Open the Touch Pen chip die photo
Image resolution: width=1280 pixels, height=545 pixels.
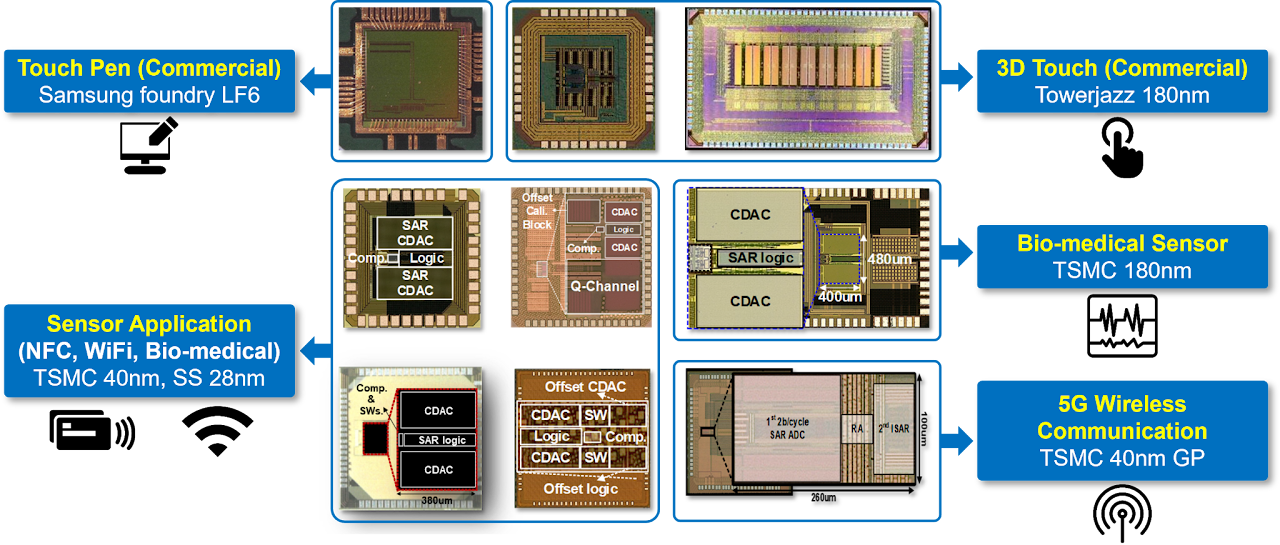pos(411,80)
